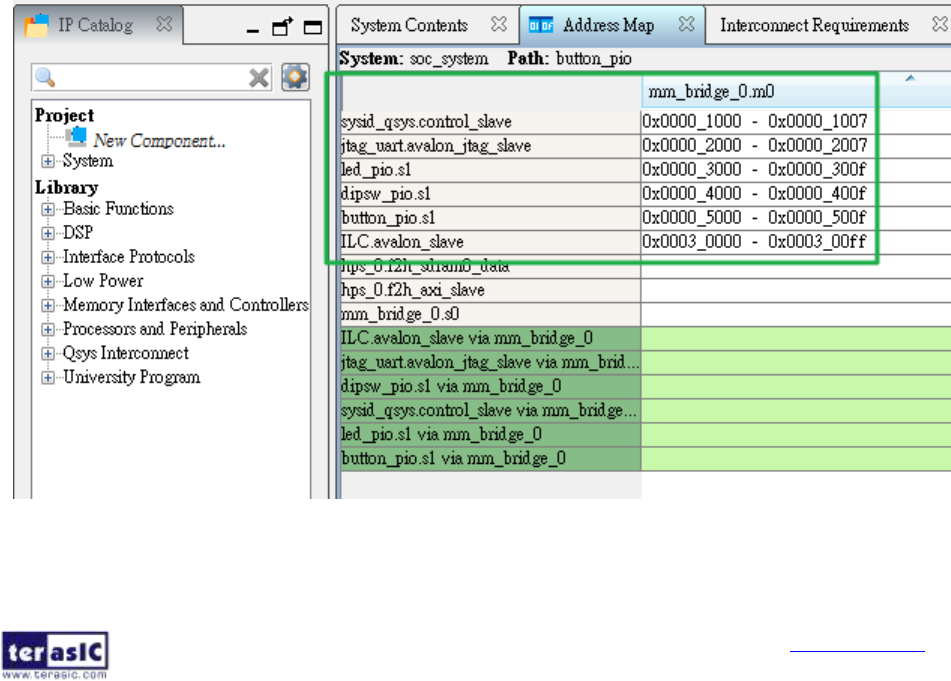Close the Interconnect Requirements tab
Image resolution: width=951 pixels, height=681 pixels.
(939, 24)
